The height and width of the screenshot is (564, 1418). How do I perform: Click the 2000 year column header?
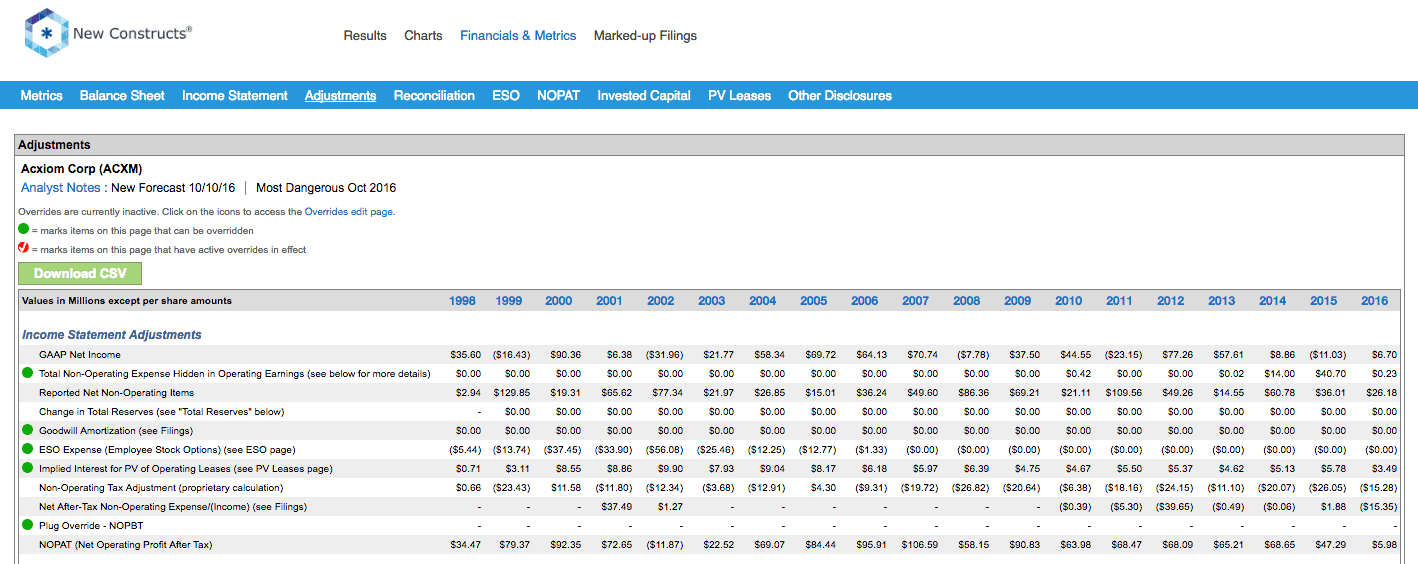[558, 301]
